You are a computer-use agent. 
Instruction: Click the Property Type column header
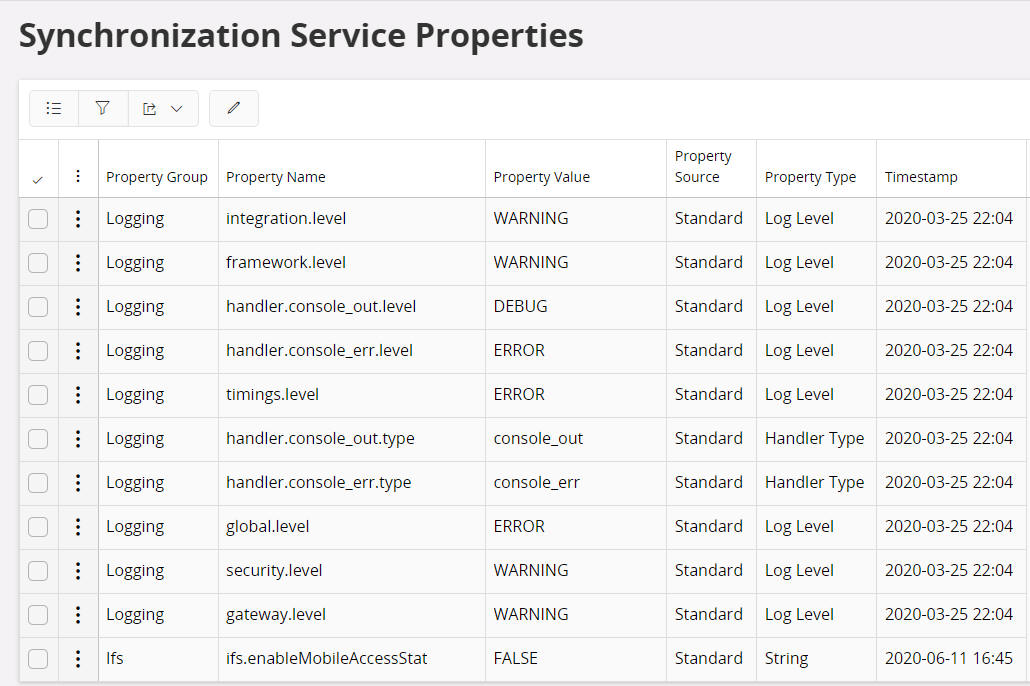[x=810, y=177]
